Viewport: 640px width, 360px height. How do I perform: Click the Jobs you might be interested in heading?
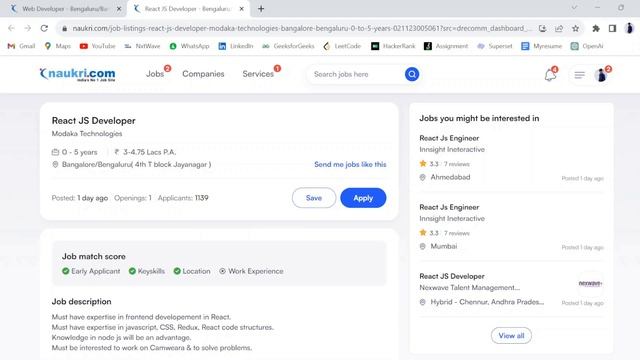479,118
